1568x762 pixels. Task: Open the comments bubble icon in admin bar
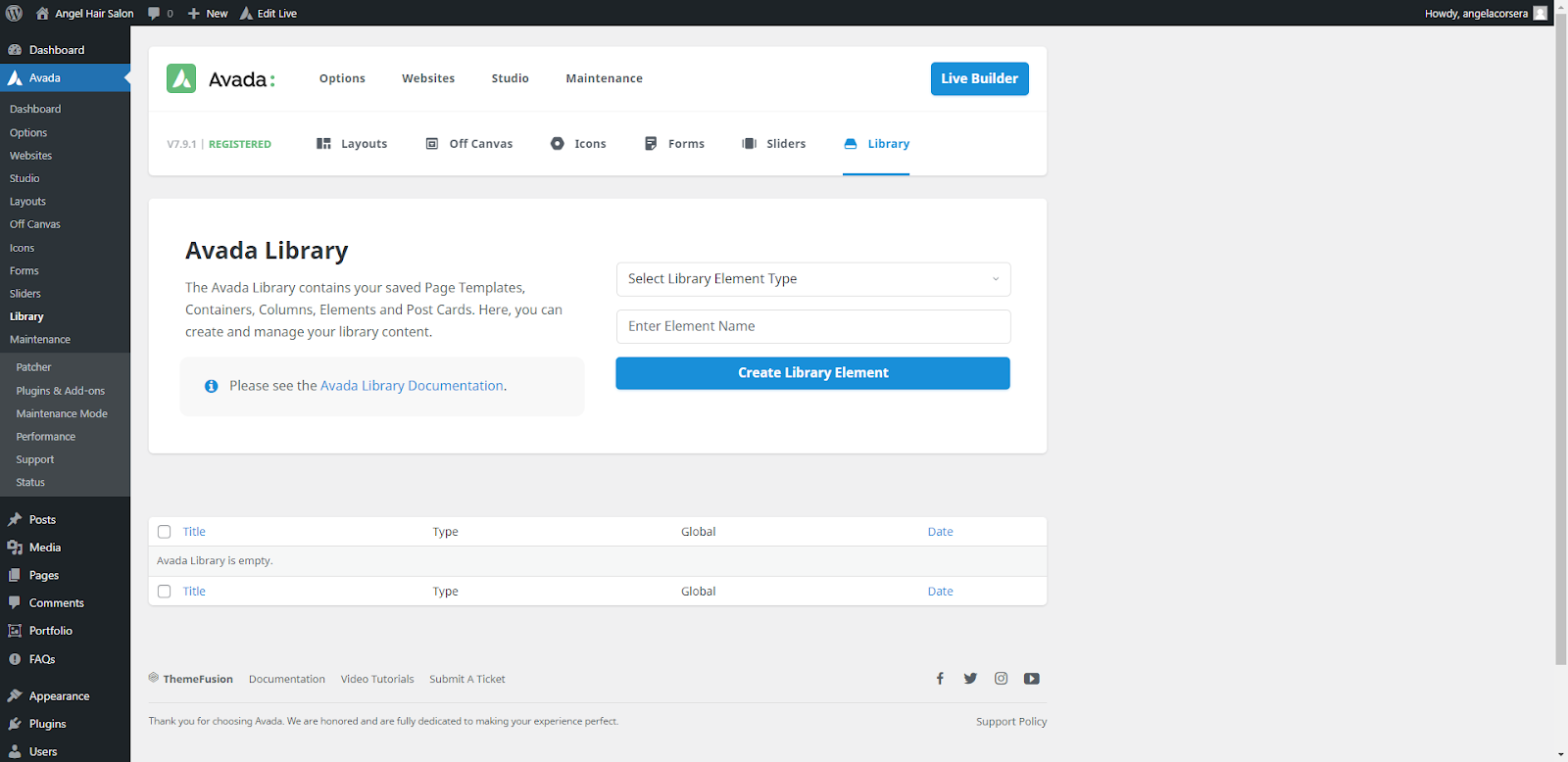[154, 14]
